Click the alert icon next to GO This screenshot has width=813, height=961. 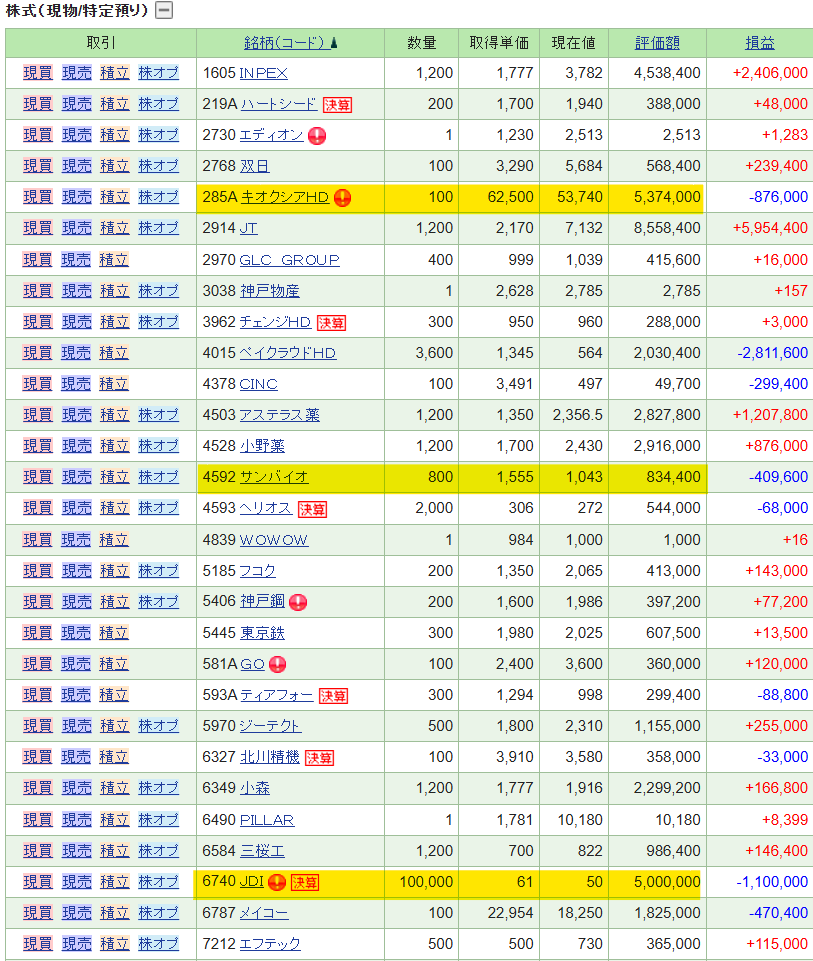(x=278, y=664)
